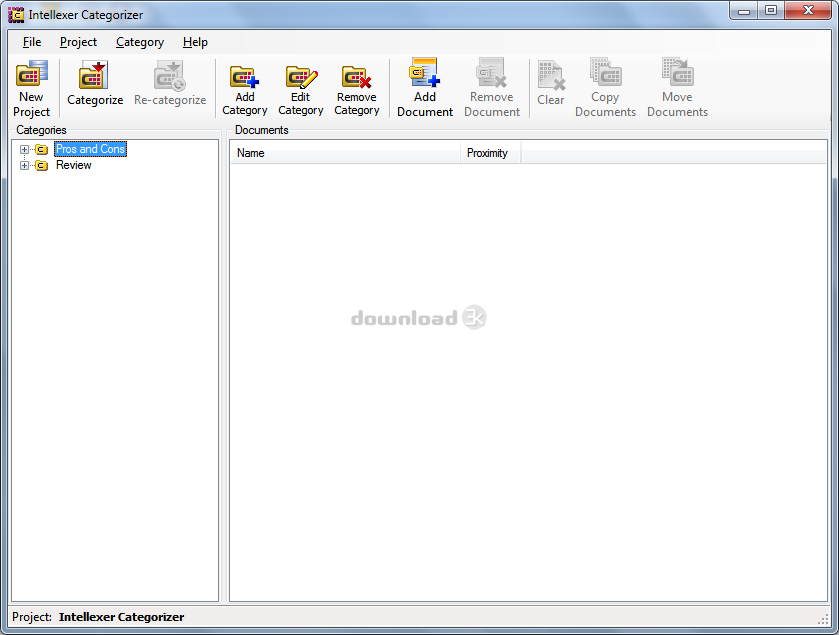Expand the Pros and Cons category

click(x=24, y=149)
